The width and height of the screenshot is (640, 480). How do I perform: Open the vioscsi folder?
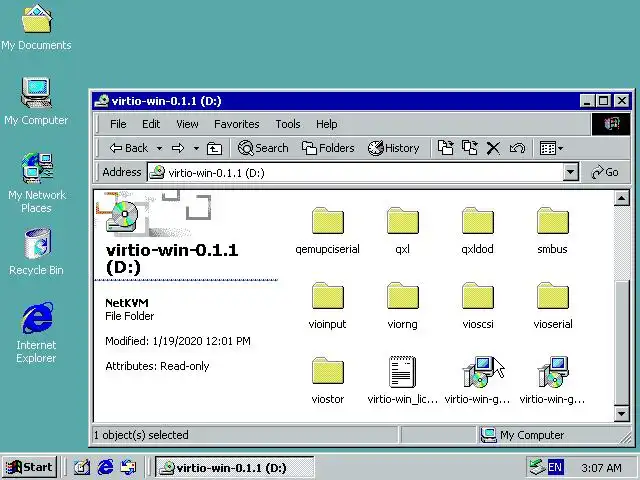(478, 306)
